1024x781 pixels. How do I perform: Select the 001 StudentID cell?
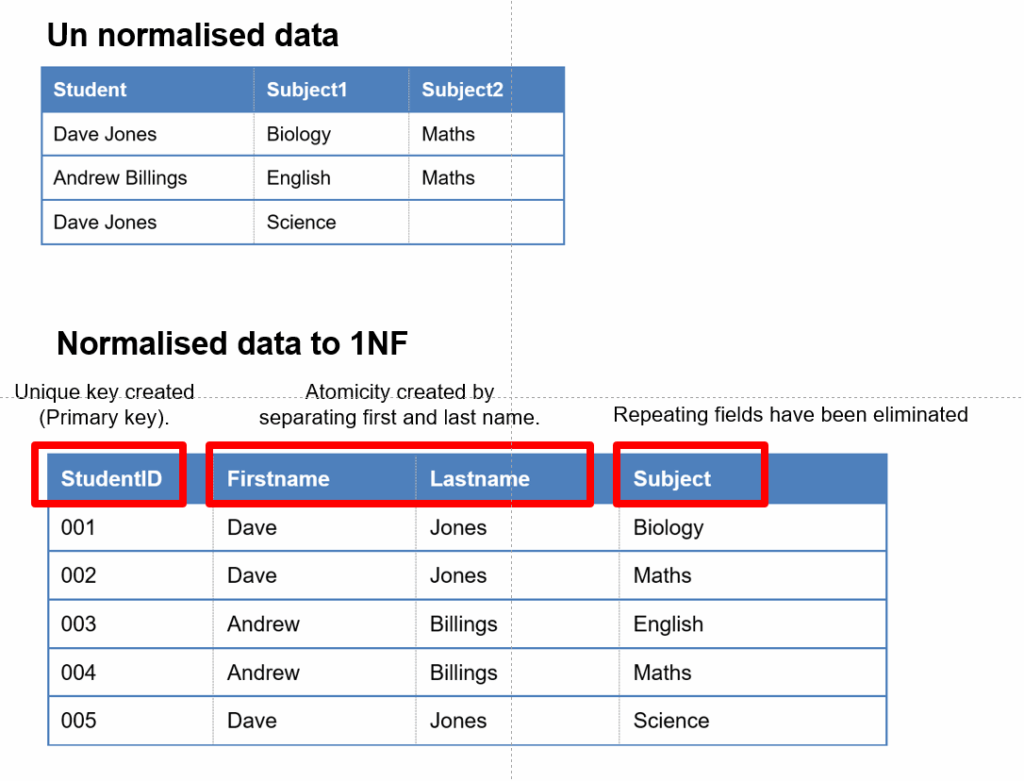click(79, 527)
